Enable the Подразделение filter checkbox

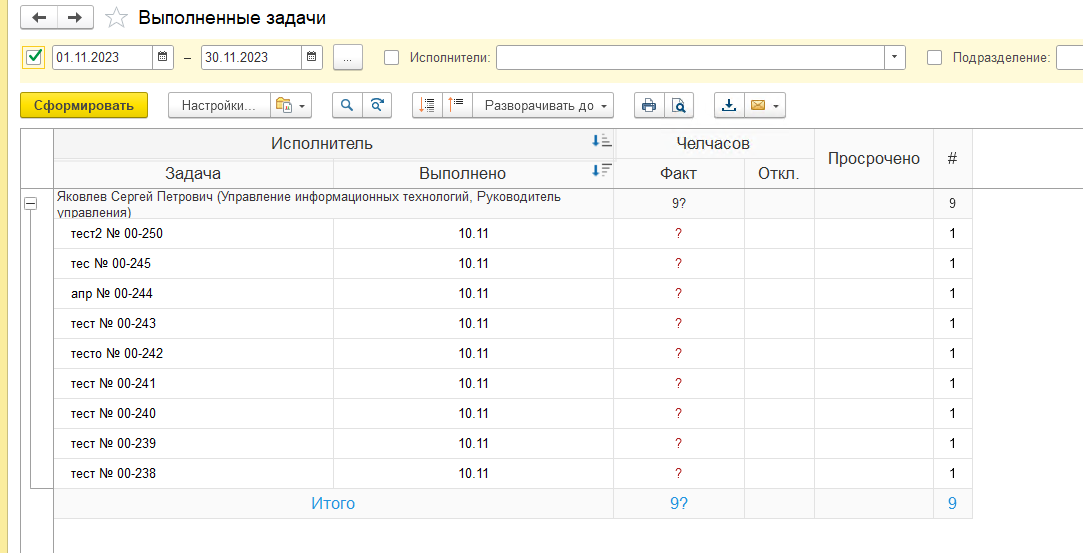click(x=935, y=57)
